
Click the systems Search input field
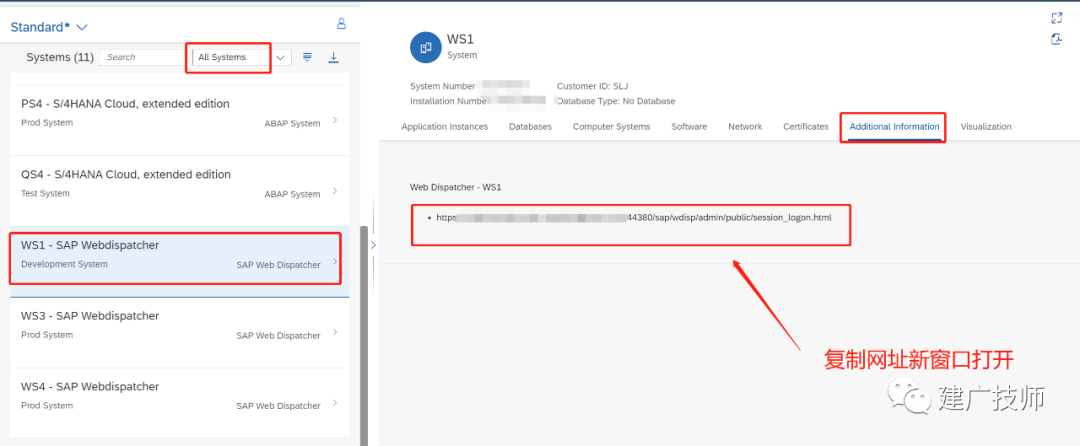143,57
